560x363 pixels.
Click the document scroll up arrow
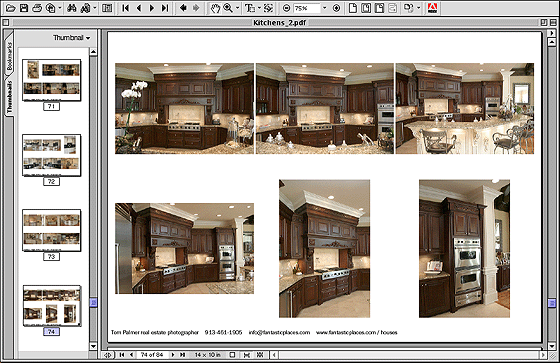point(552,41)
